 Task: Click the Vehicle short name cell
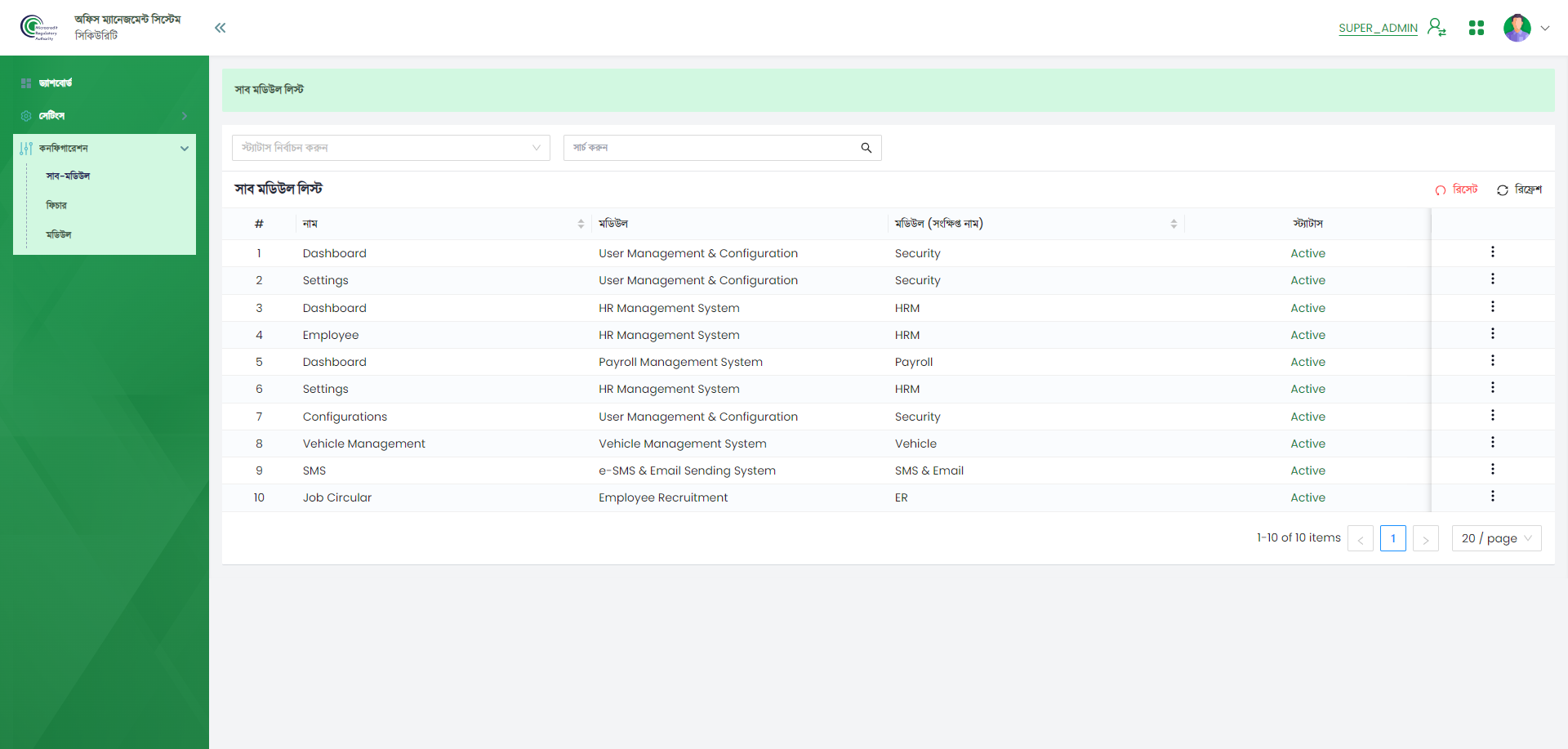pos(915,444)
